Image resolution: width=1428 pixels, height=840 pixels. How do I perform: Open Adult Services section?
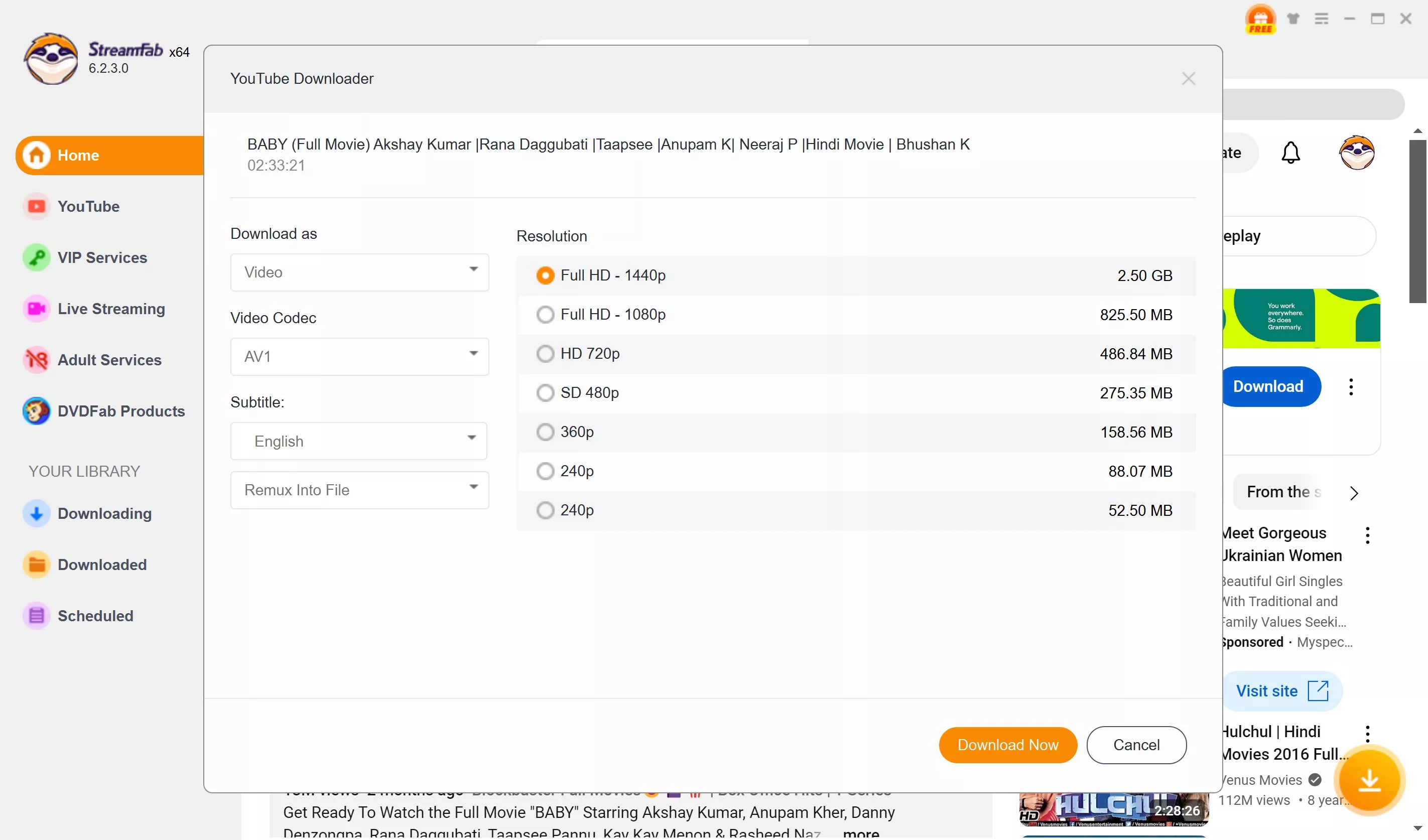[x=109, y=360]
